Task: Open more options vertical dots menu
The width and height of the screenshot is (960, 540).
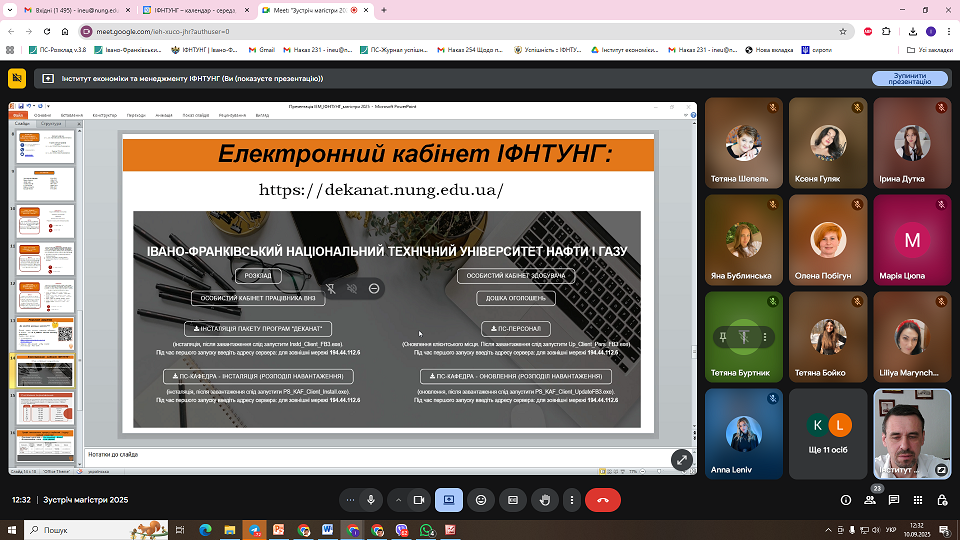Action: 572,499
